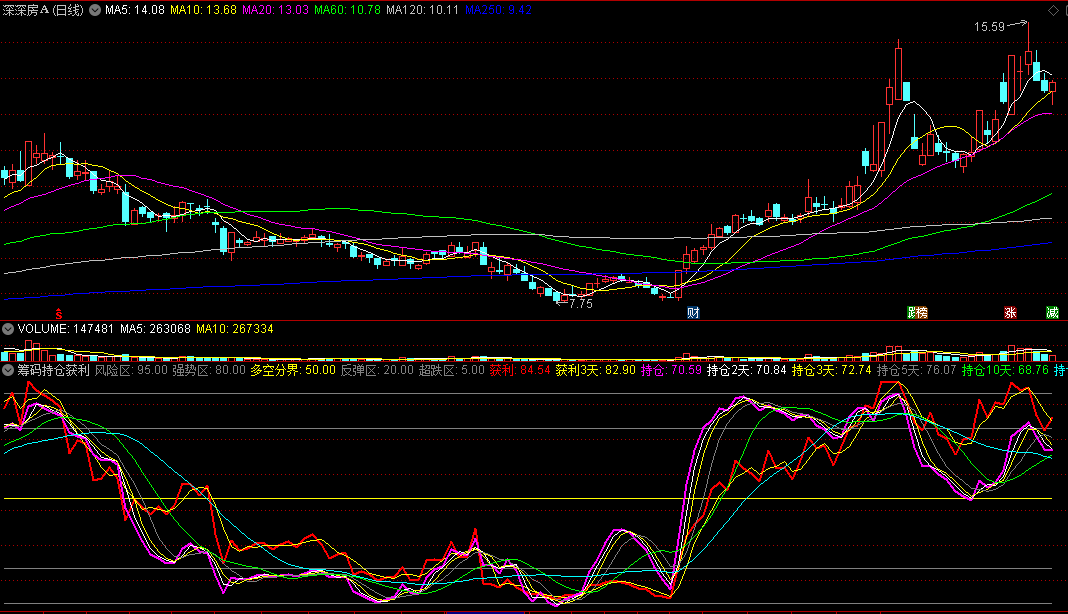Click the 持仓5天: 76.07 label

click(917, 370)
